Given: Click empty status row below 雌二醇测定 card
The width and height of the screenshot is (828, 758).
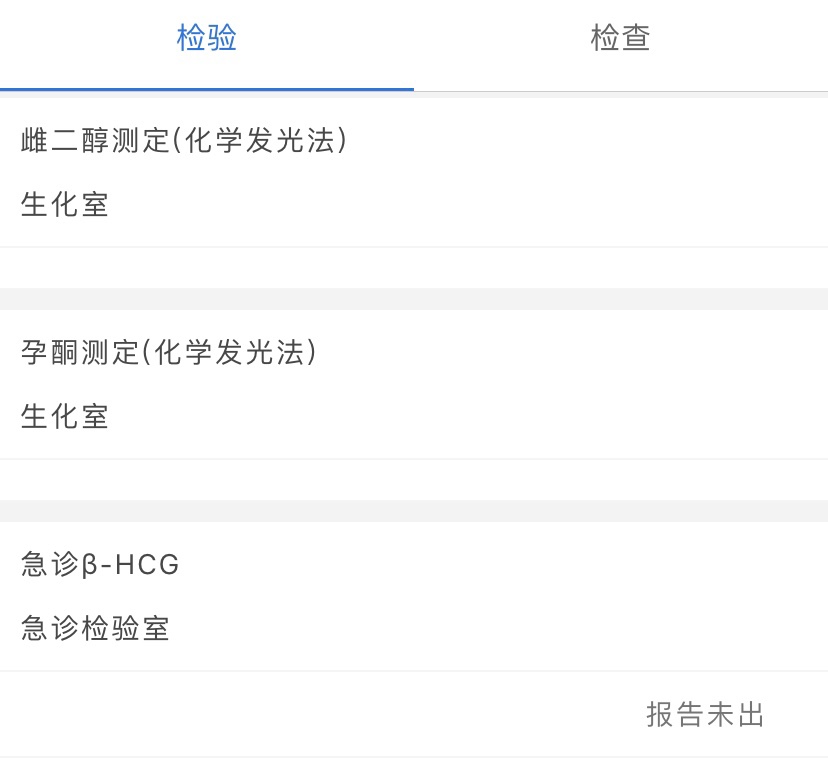Looking at the screenshot, I should (x=414, y=268).
